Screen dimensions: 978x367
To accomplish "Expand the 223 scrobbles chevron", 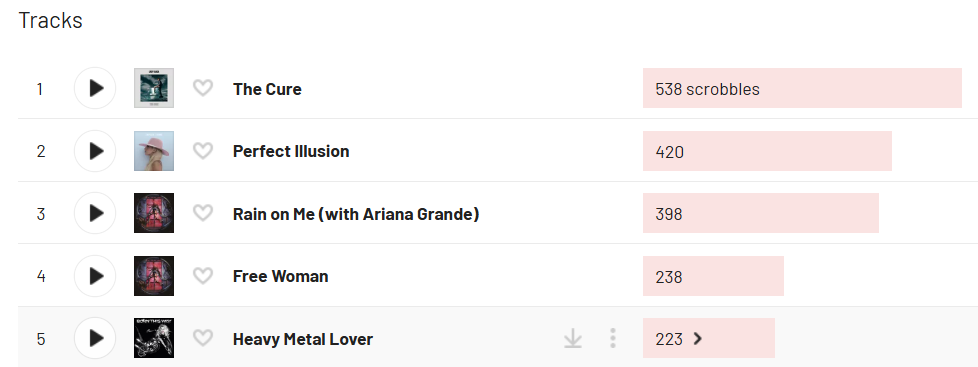I will pyautogui.click(x=697, y=338).
